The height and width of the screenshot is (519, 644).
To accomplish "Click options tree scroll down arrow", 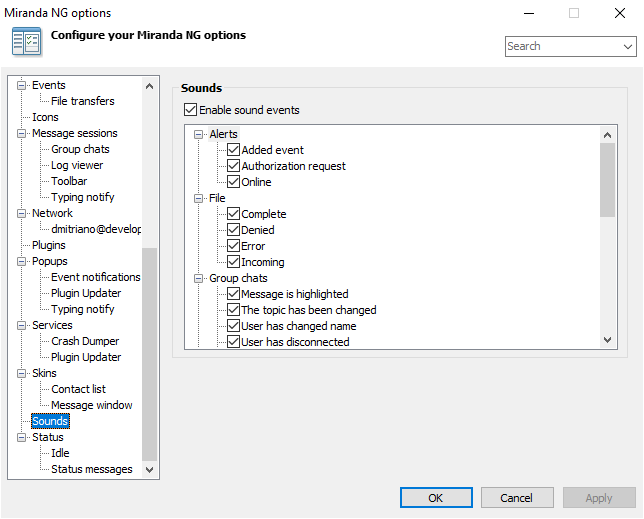I will pos(150,470).
